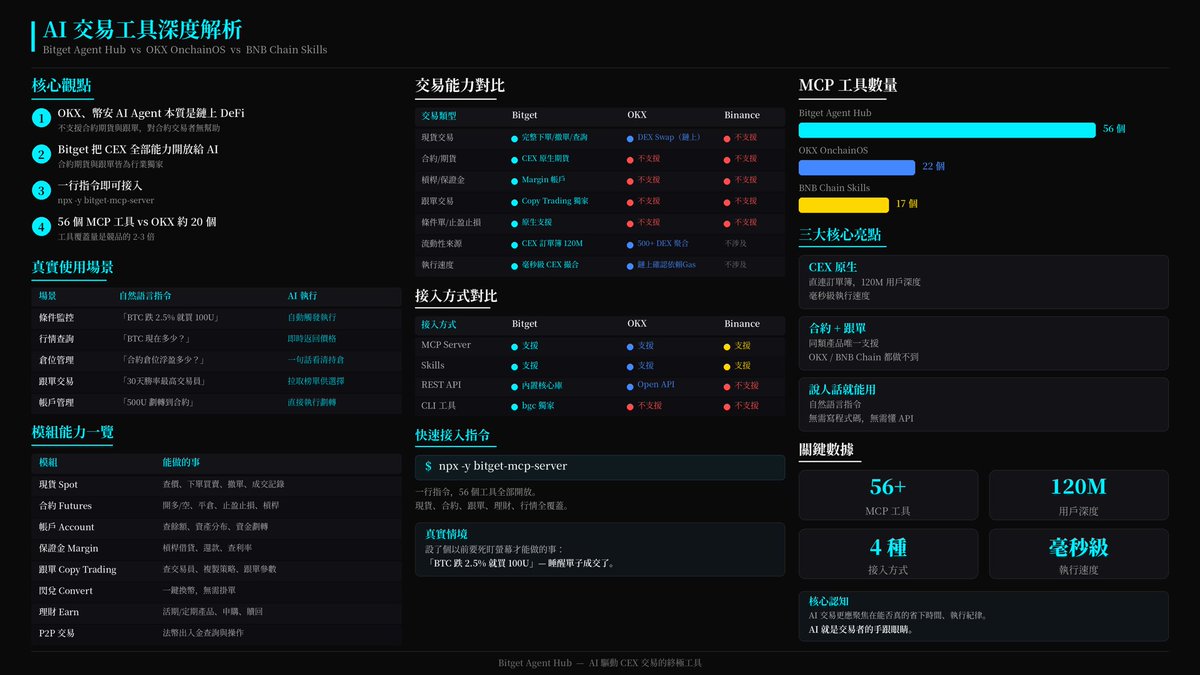Click the 接入方式對比 section heading
The height and width of the screenshot is (675, 1200).
point(456,296)
